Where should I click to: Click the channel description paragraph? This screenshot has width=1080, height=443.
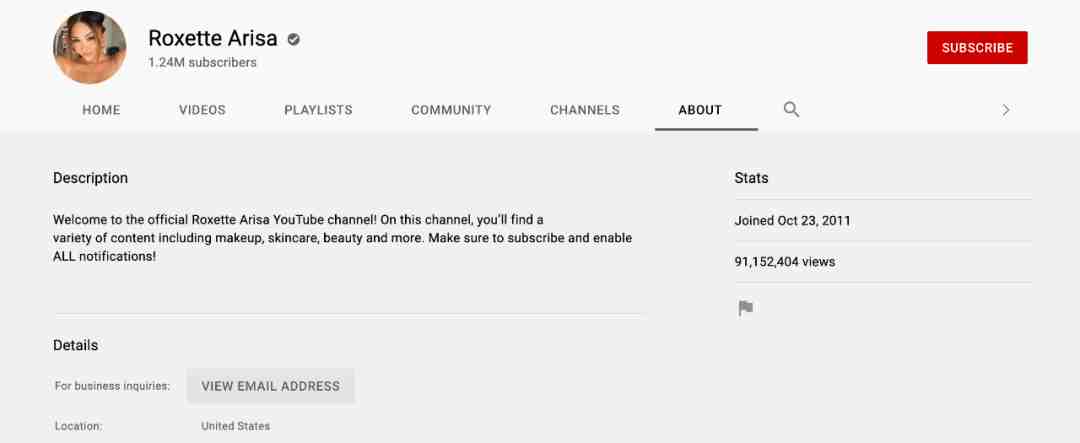(342, 238)
